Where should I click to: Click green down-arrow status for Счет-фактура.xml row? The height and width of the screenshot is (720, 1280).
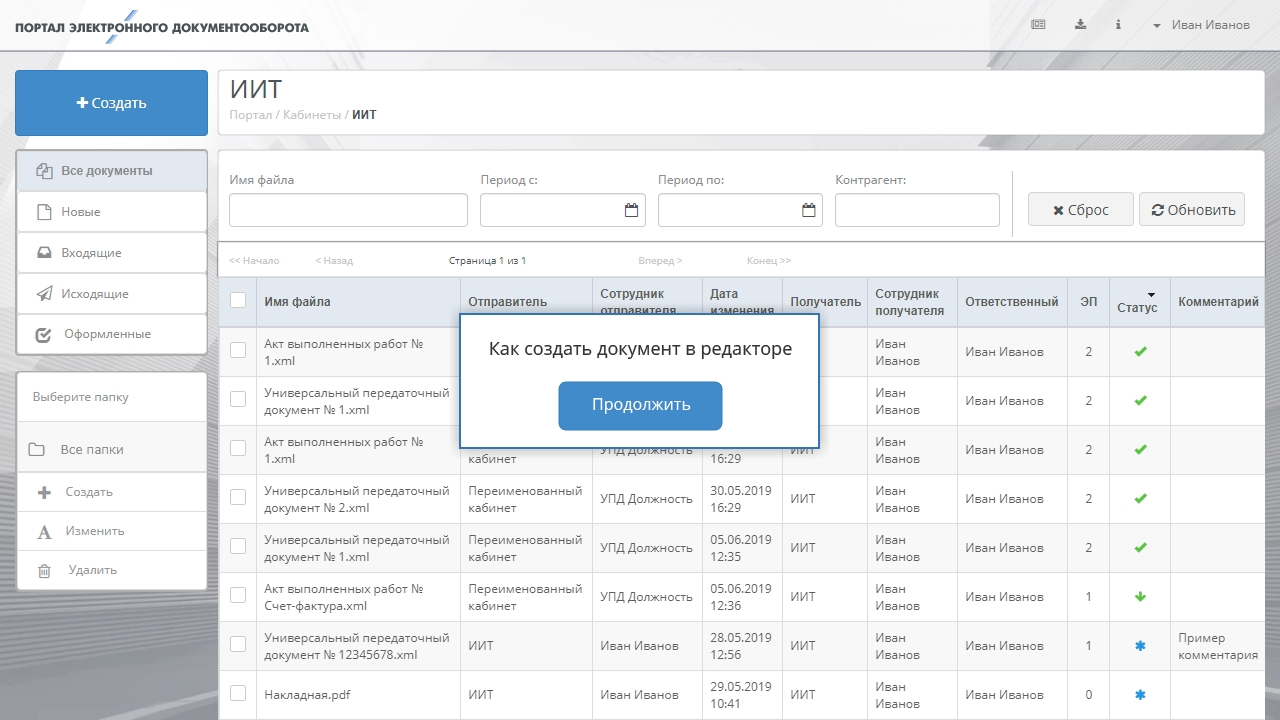(x=1140, y=597)
